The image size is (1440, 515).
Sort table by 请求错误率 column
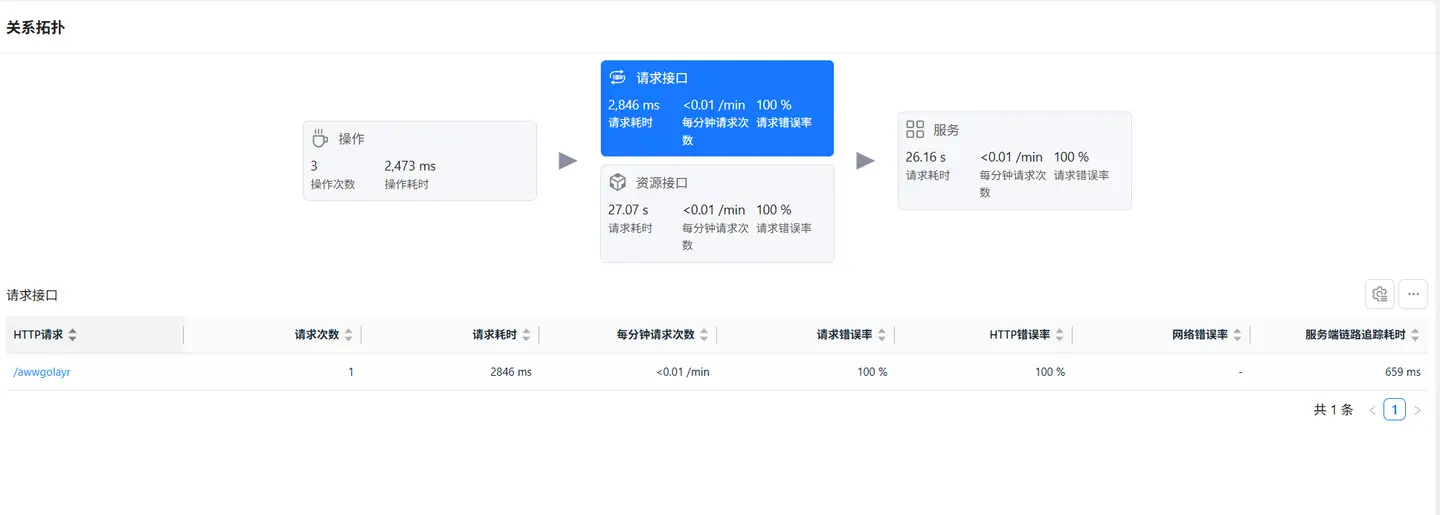point(882,335)
